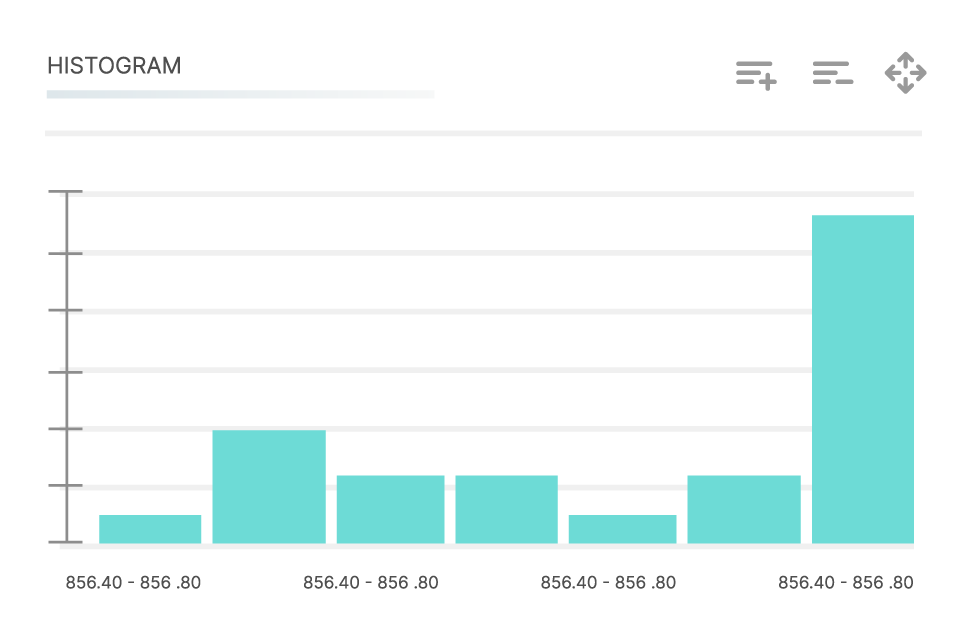Click the four-way move arrows icon
The width and height of the screenshot is (977, 638).
click(905, 73)
